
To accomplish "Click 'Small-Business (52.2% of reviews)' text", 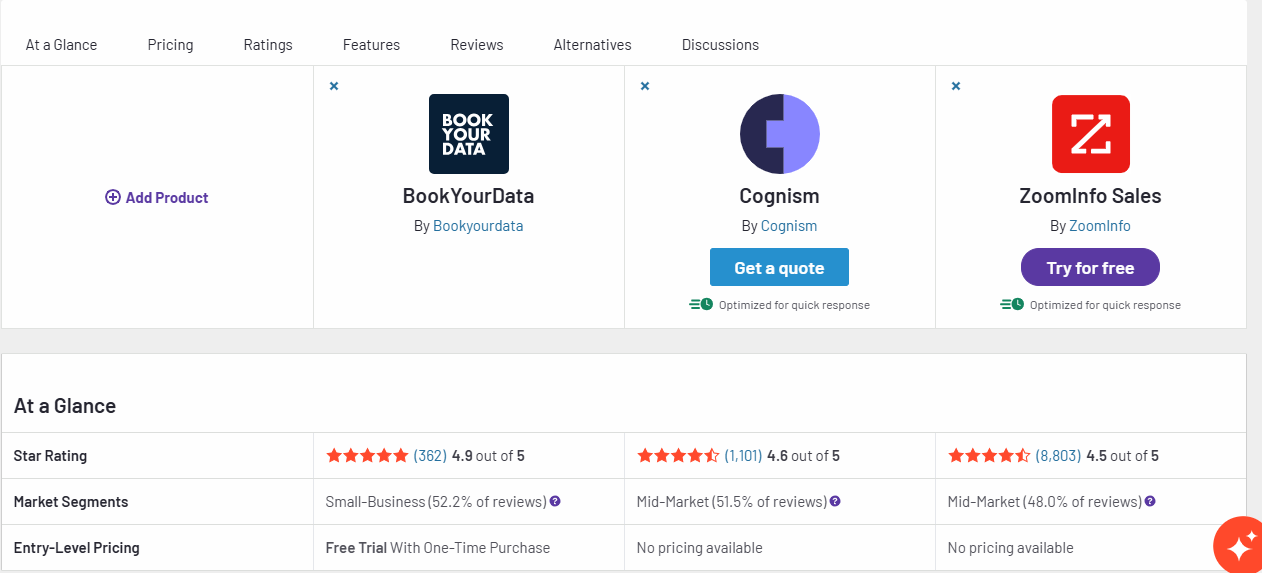I will coord(436,501).
